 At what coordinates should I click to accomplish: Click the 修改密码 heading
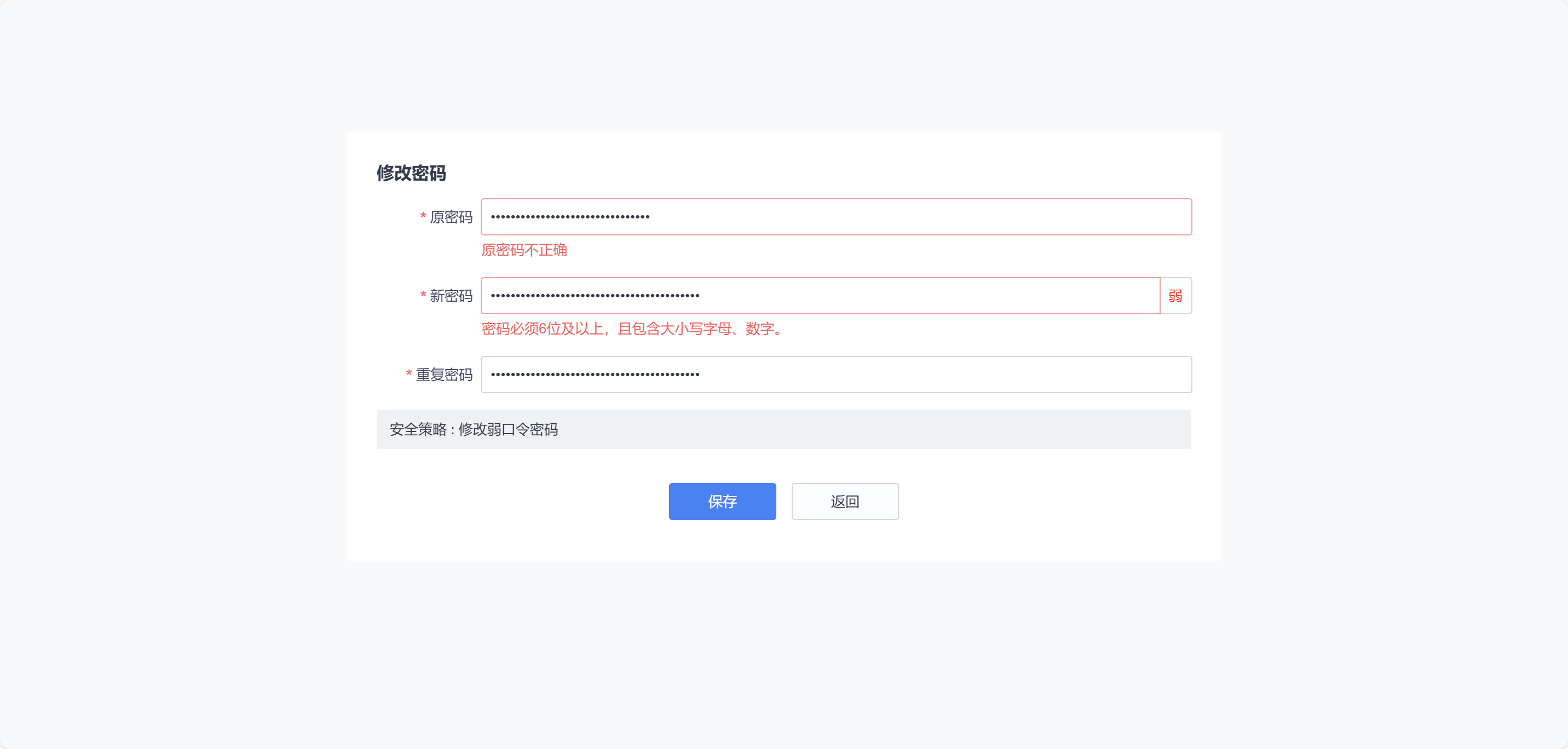point(411,173)
